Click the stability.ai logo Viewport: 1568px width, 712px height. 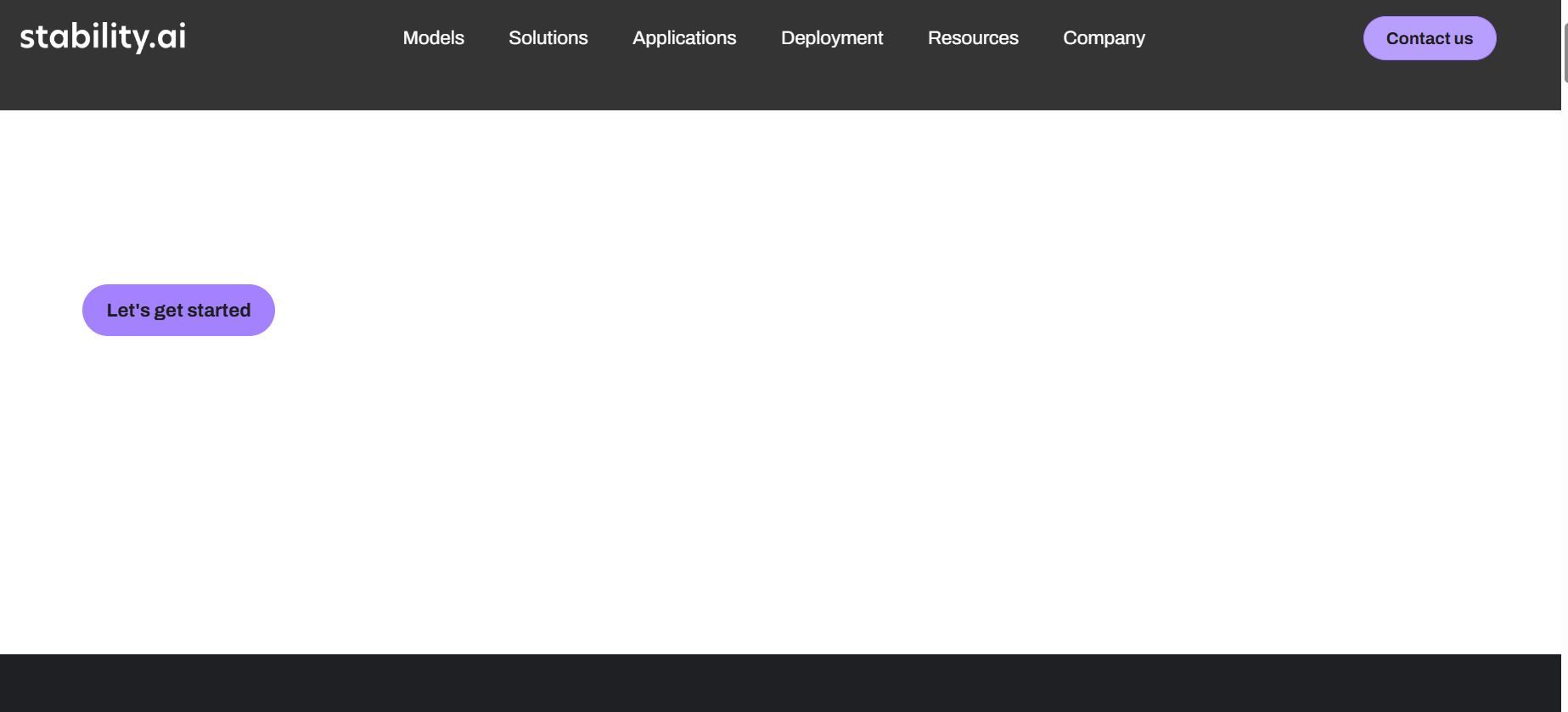click(x=103, y=37)
